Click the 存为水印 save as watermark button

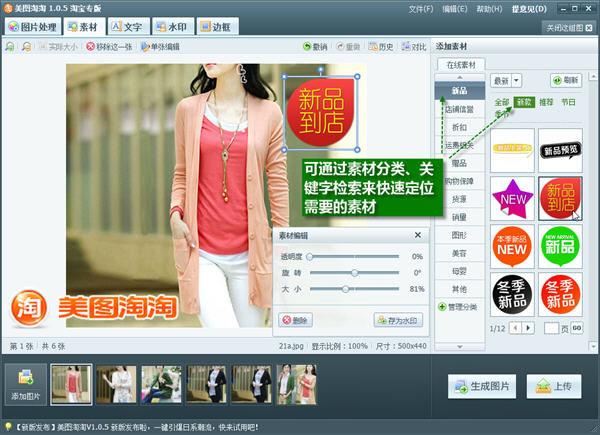click(x=398, y=320)
